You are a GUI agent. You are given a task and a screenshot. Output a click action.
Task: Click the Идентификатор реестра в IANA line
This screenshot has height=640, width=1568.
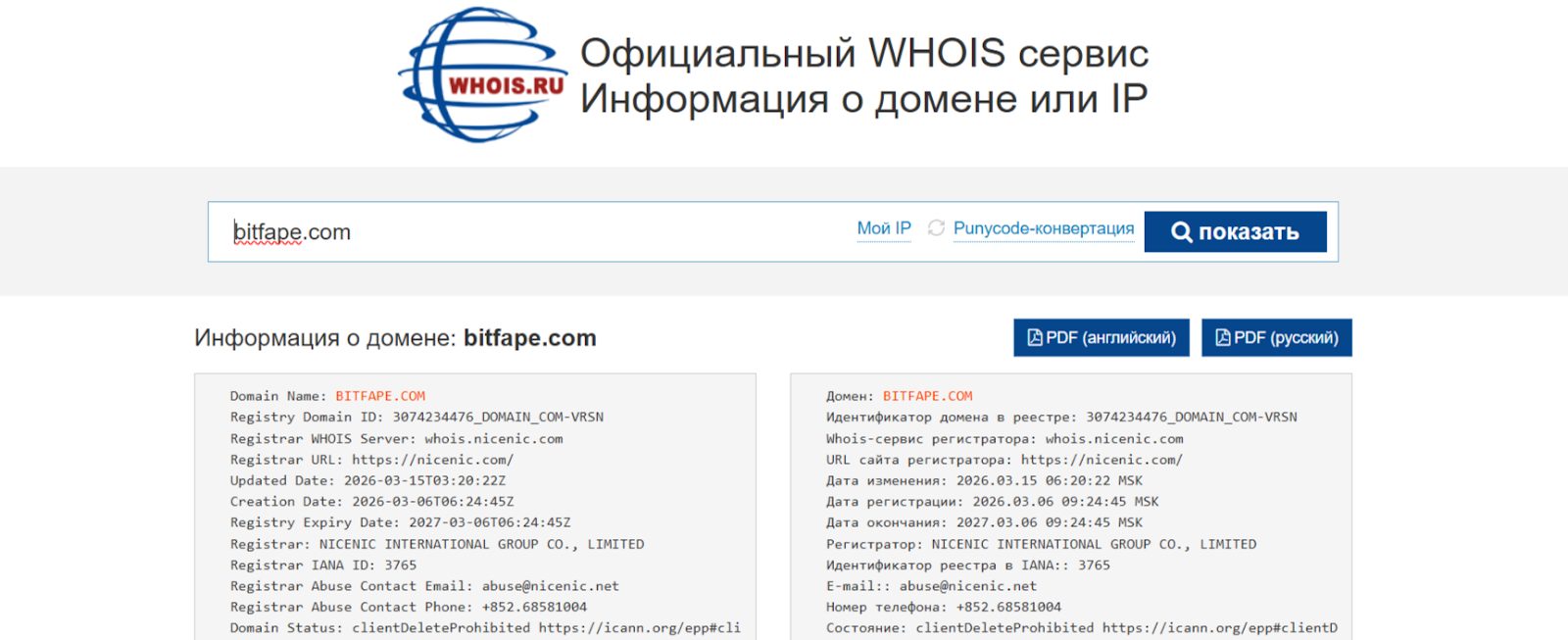pos(968,566)
